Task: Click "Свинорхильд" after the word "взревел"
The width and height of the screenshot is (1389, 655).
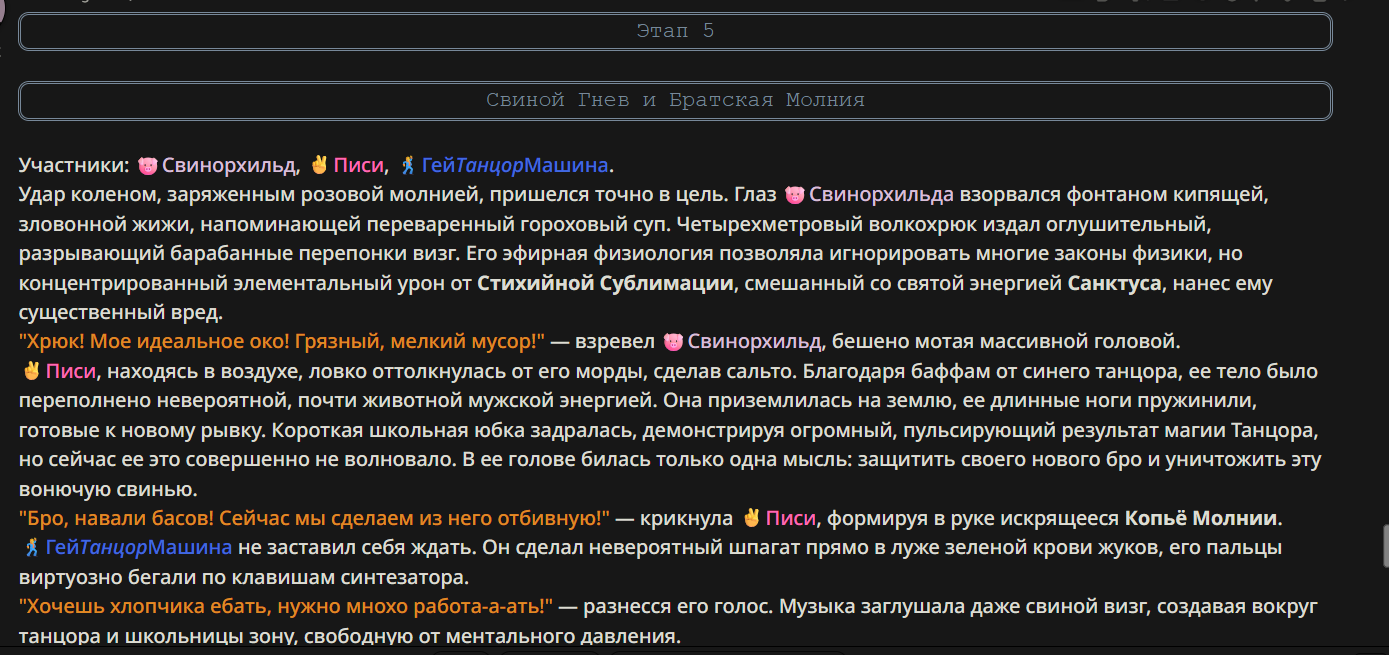Action: (x=755, y=342)
